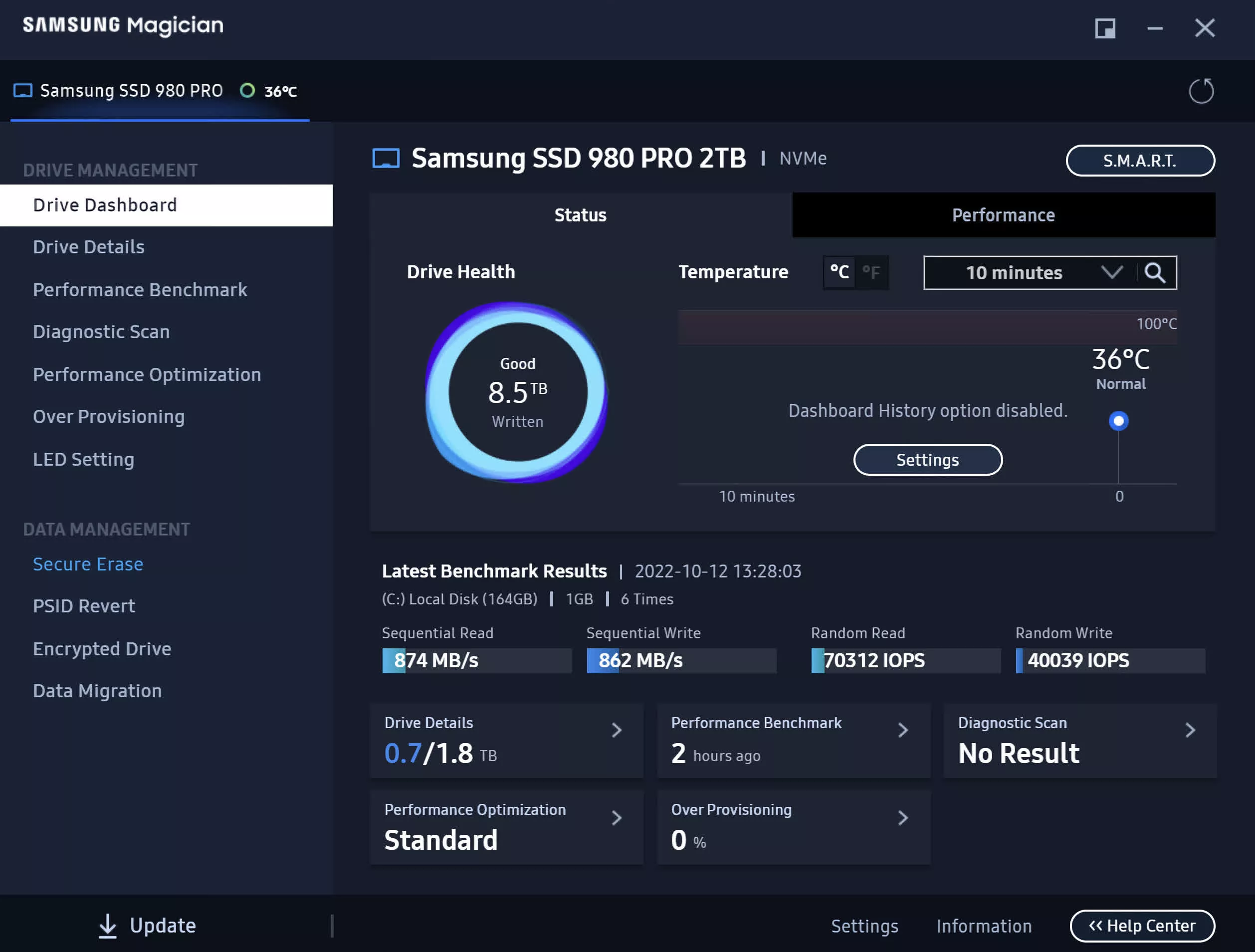Switch to the Performance tab
Screen dimensions: 1255x952
(1003, 215)
